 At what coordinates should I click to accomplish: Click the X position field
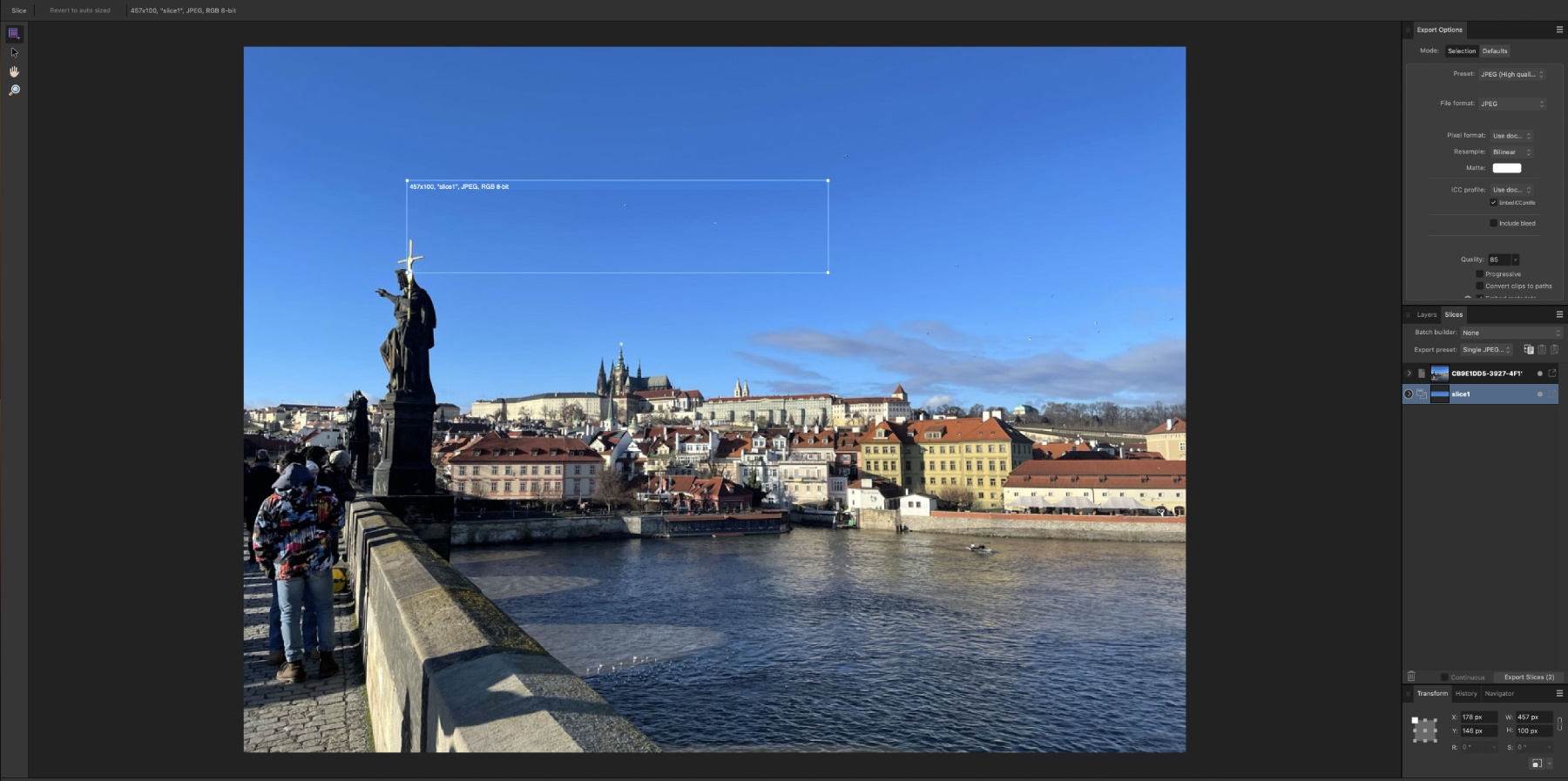tap(1478, 717)
